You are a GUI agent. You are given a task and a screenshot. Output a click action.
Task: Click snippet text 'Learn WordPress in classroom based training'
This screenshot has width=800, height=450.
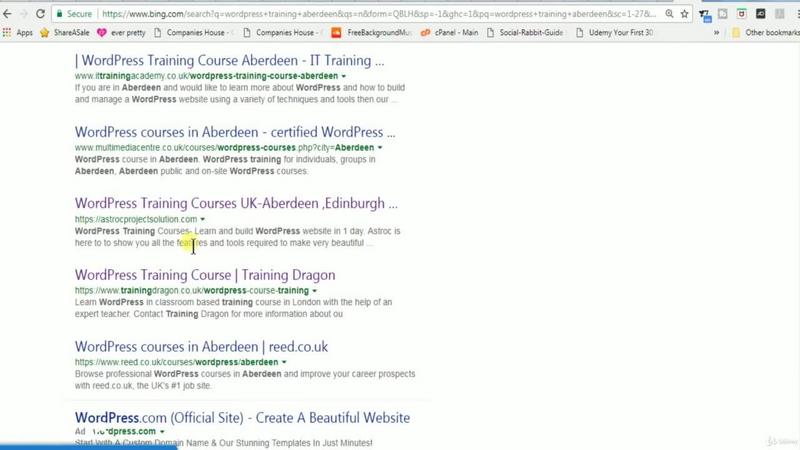[x=164, y=302]
